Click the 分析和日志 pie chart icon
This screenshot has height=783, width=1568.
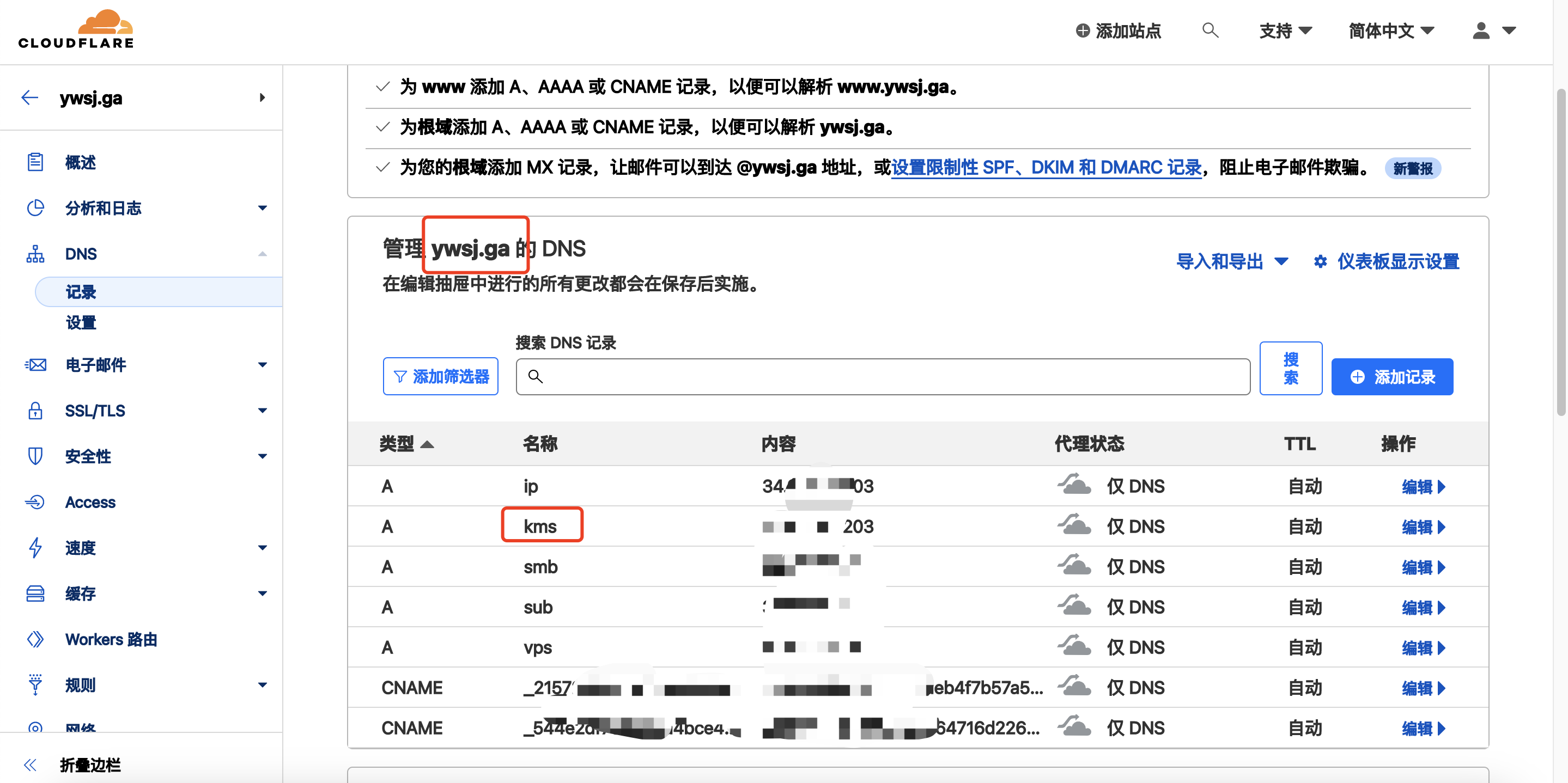[x=35, y=208]
